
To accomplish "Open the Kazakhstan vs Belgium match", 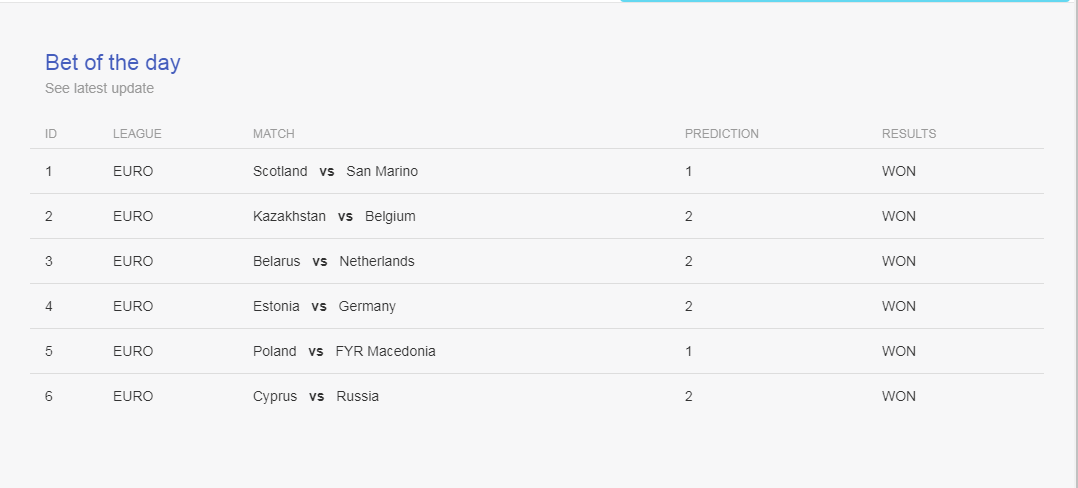I will (x=334, y=217).
